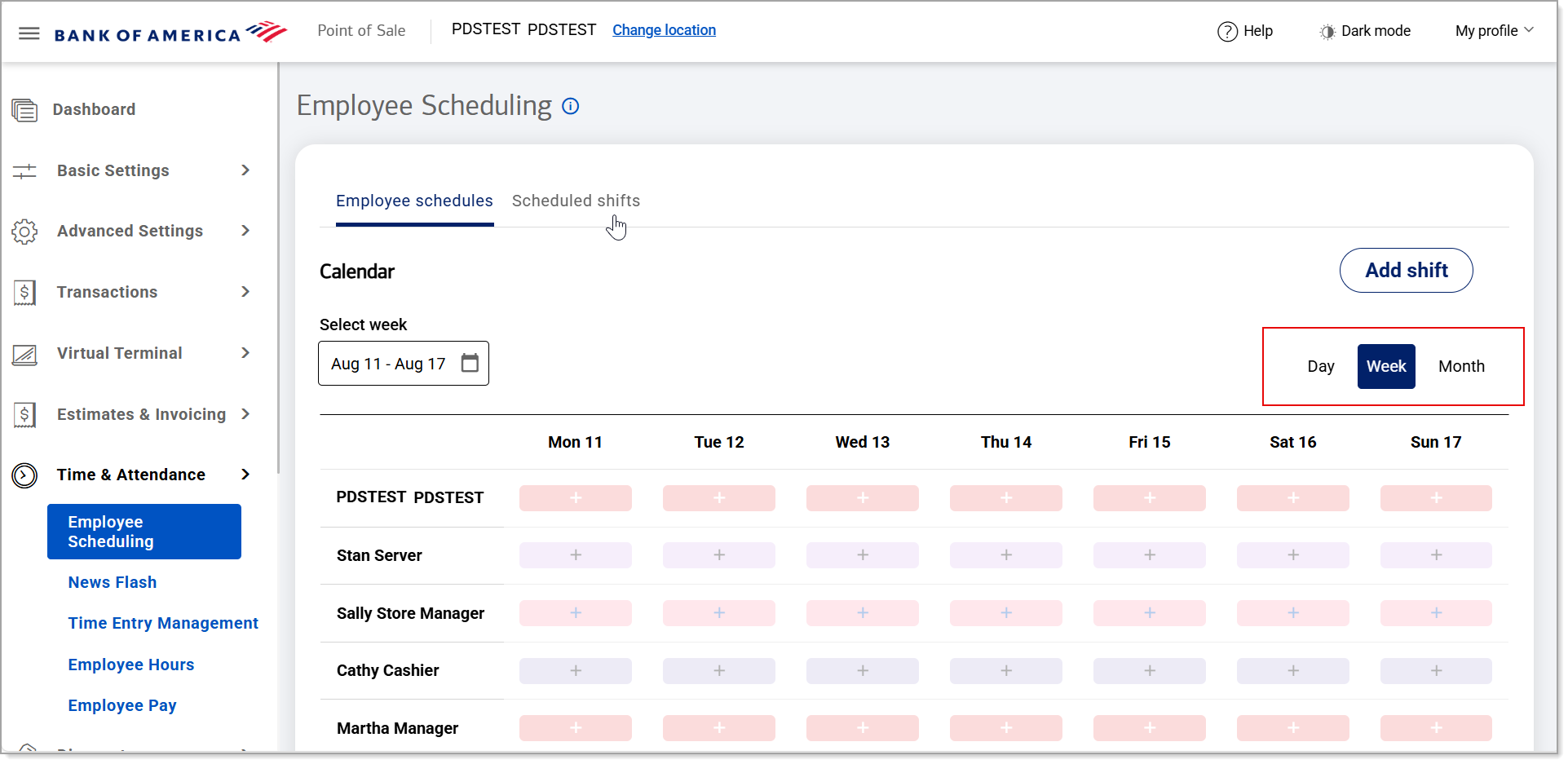Add shift for Cathy Cashier on Wed 13

[x=863, y=671]
